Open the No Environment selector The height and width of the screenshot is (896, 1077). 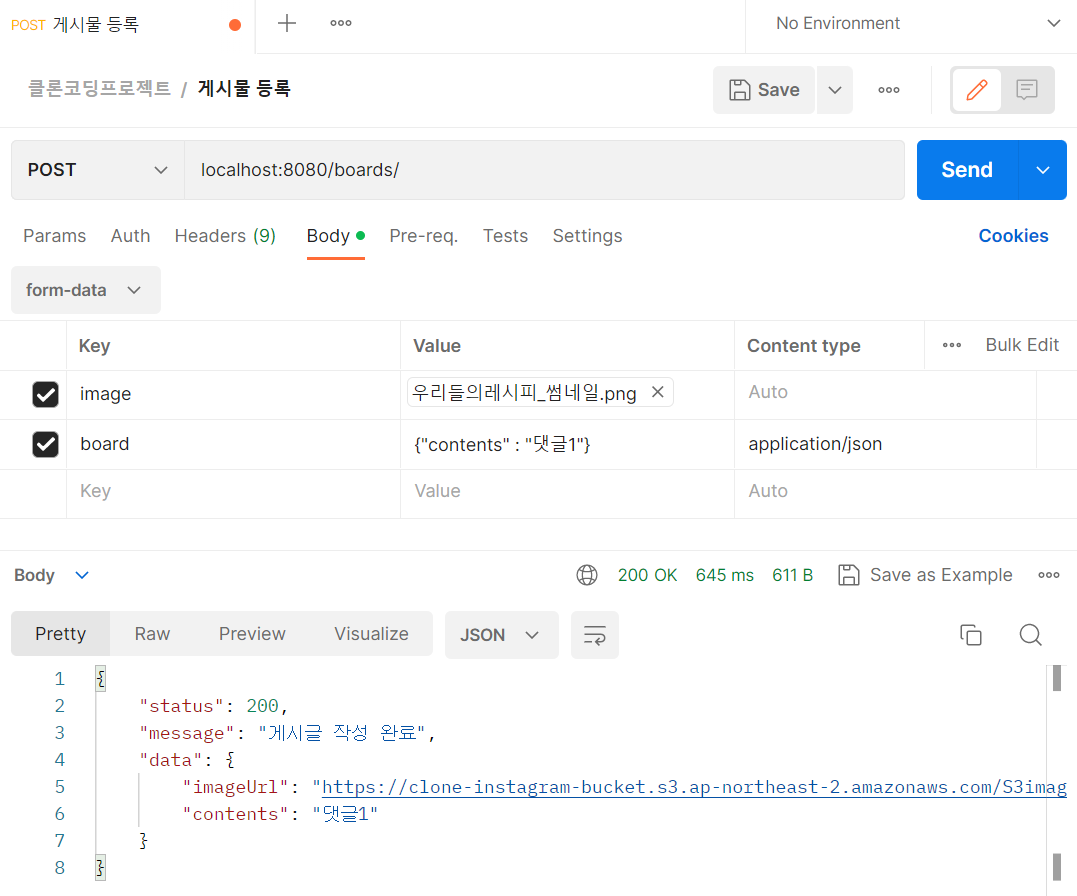coord(918,23)
